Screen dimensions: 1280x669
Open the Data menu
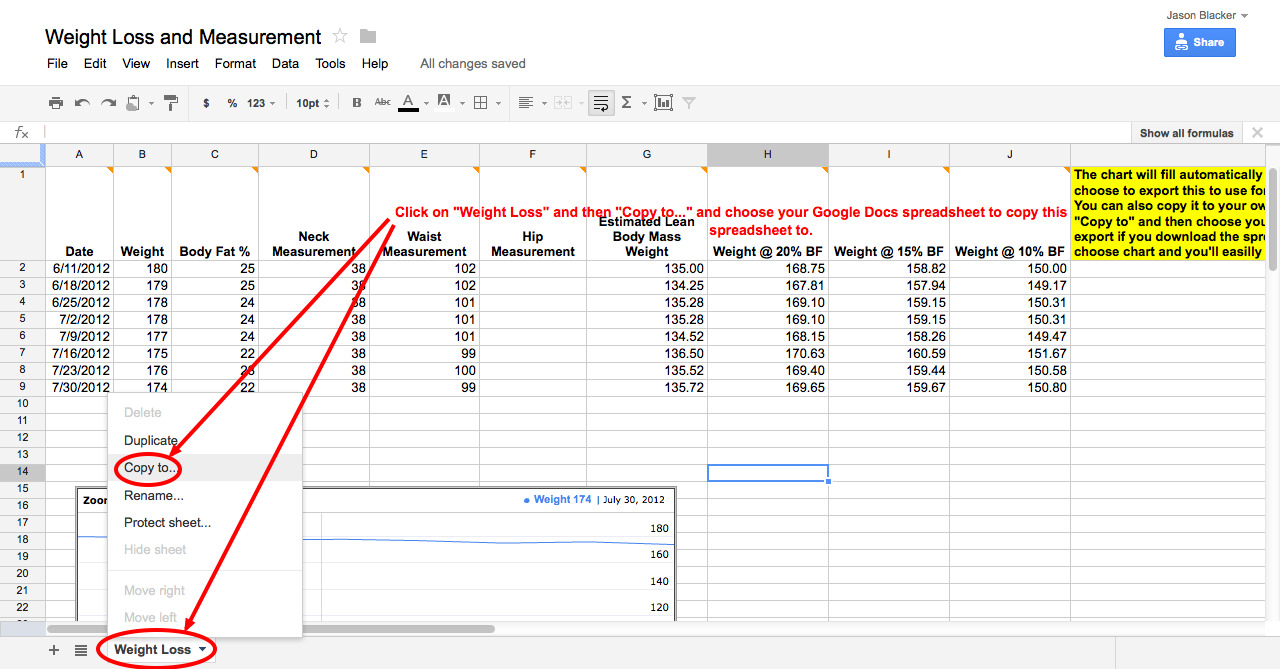285,63
